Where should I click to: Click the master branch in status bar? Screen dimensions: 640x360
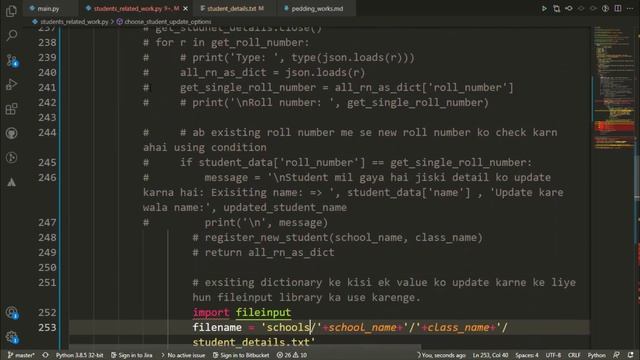pos(21,355)
